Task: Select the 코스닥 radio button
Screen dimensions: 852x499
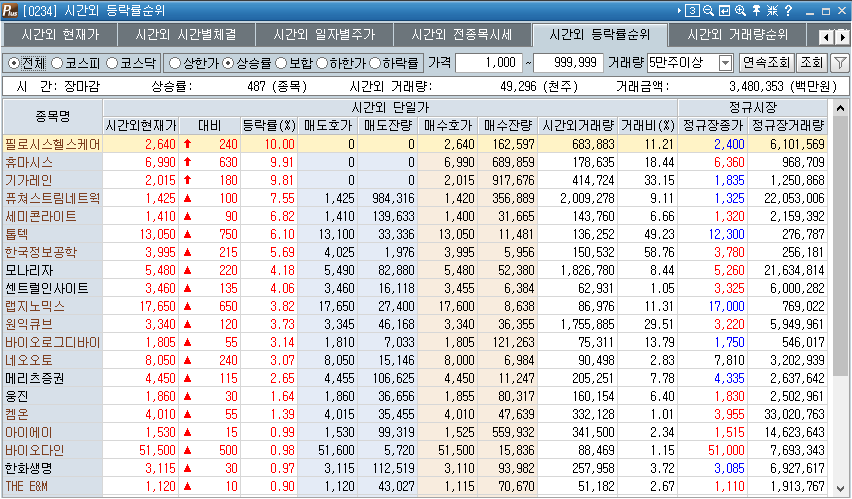Action: click(x=112, y=63)
